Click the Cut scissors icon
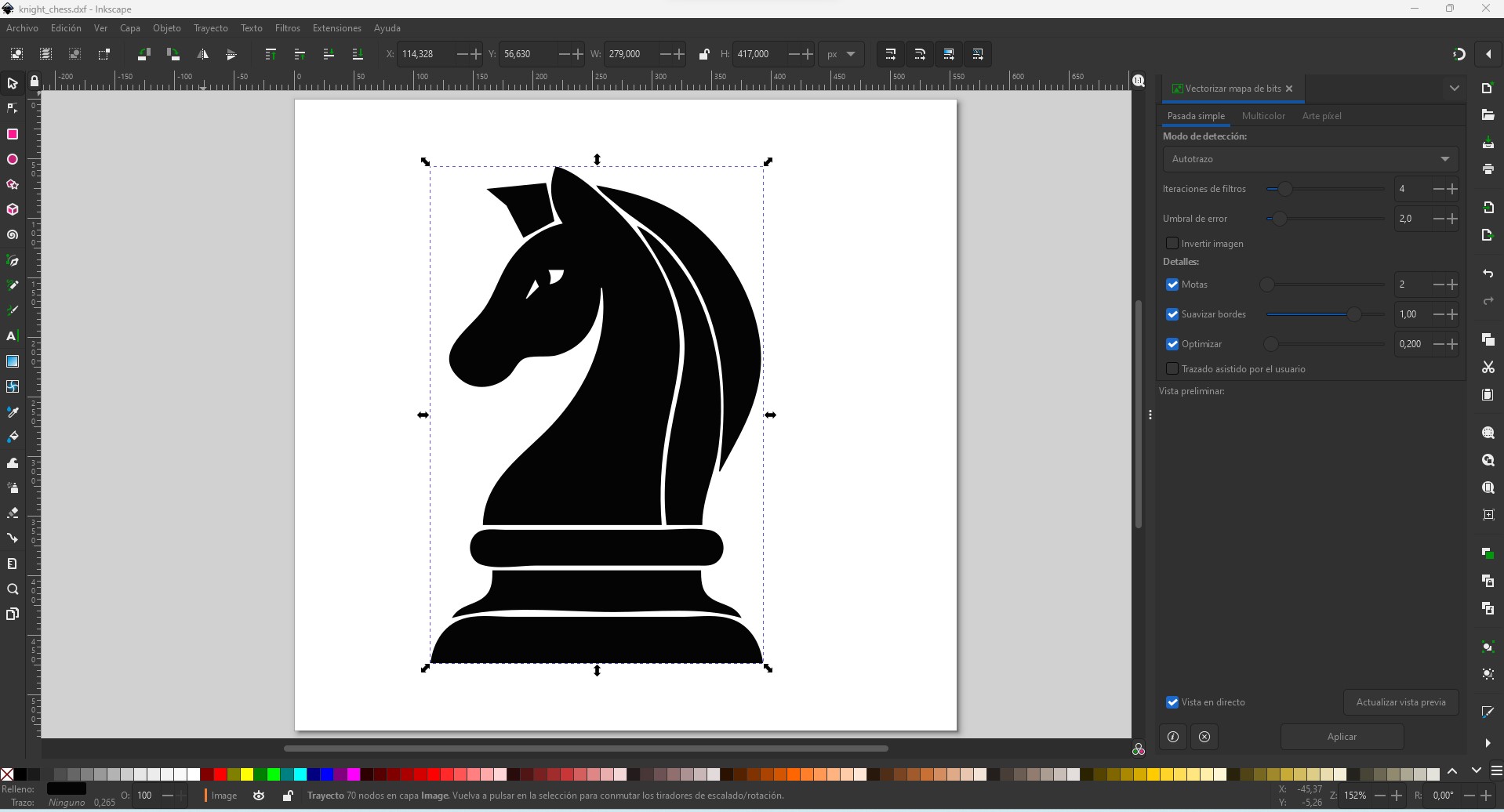Screen dimensions: 1504x812 tap(1488, 368)
